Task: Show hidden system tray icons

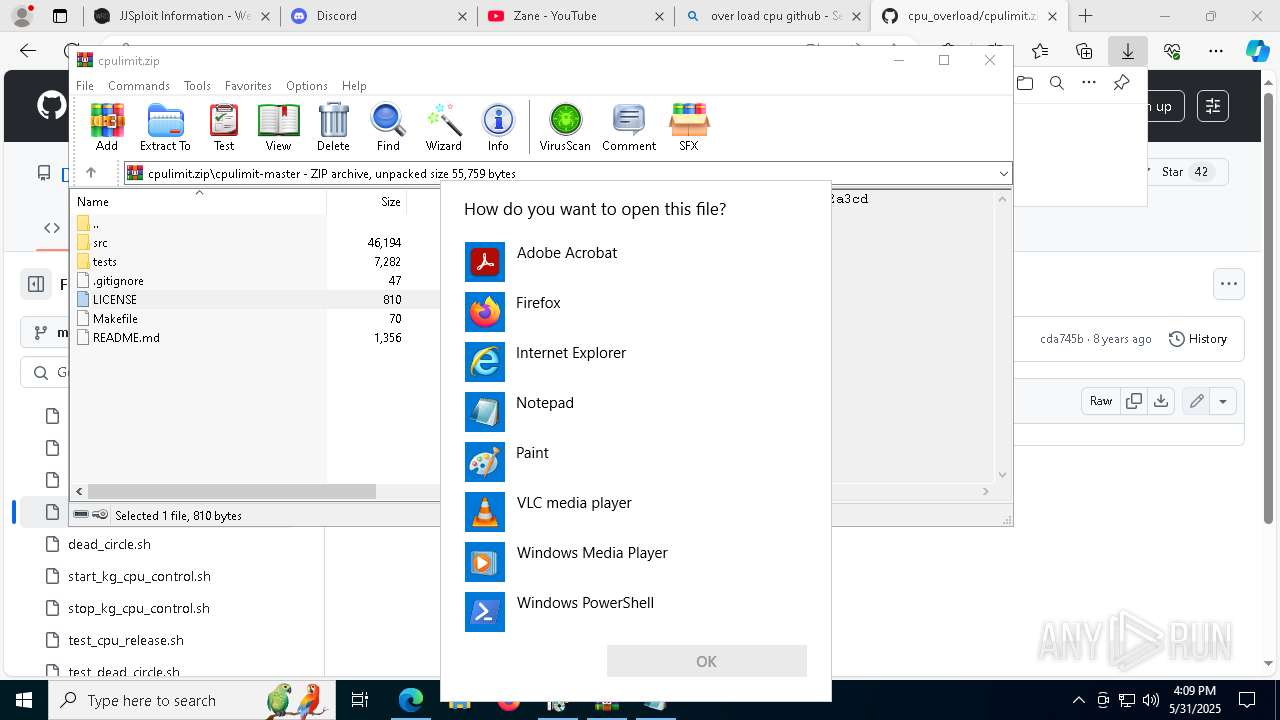Action: click(1078, 700)
